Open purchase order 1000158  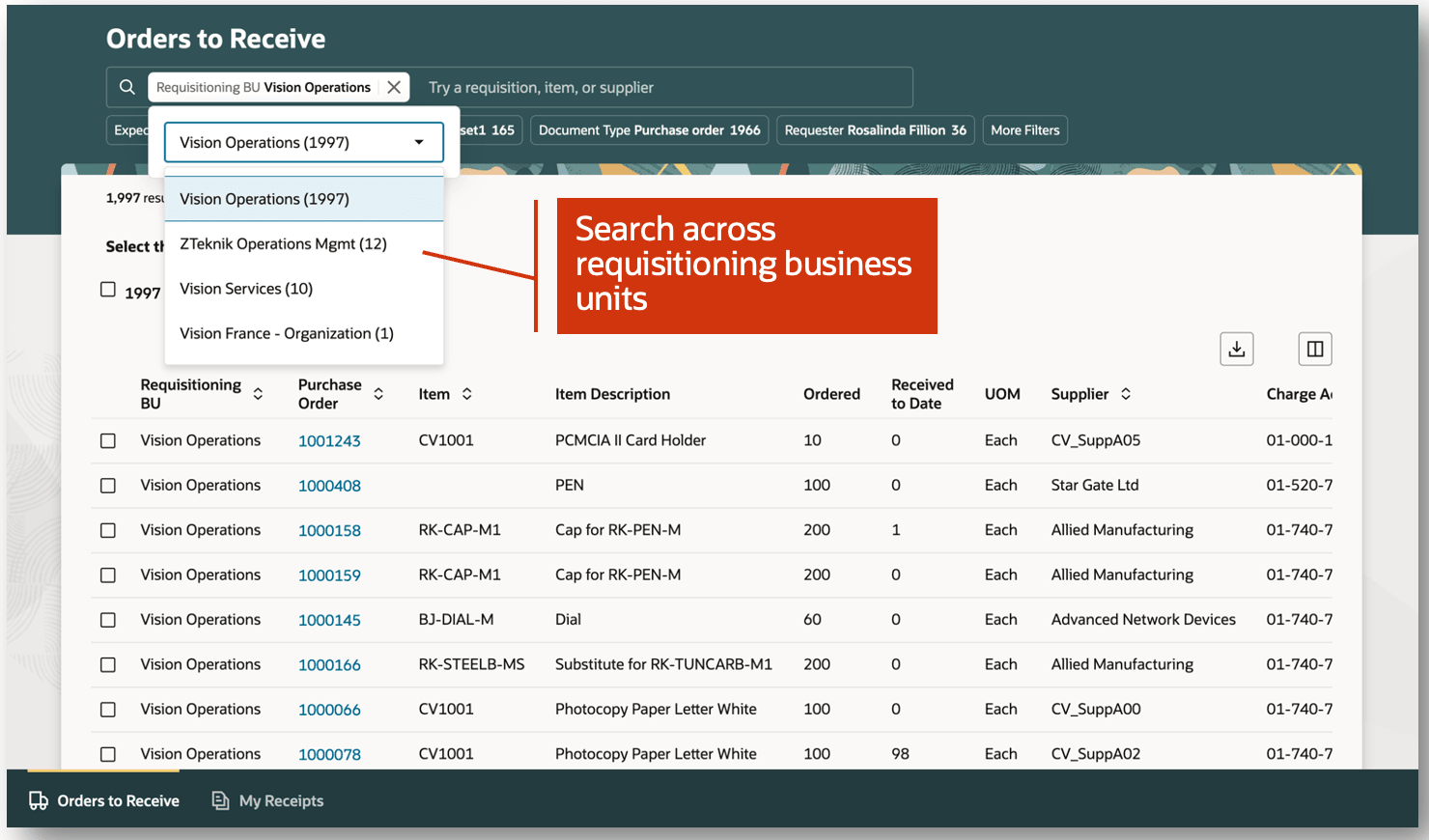point(329,531)
